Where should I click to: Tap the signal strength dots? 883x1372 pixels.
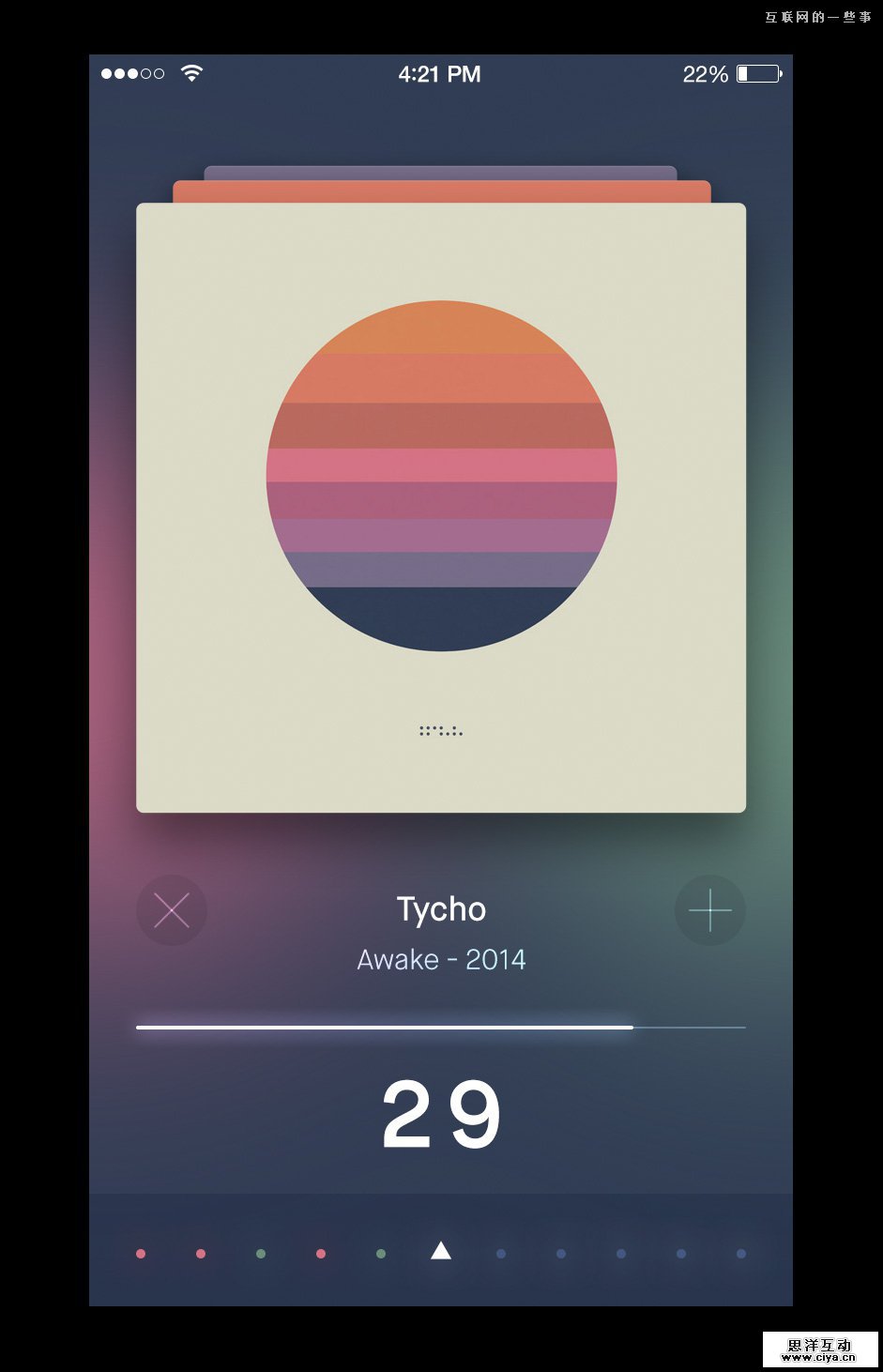pyautogui.click(x=133, y=73)
